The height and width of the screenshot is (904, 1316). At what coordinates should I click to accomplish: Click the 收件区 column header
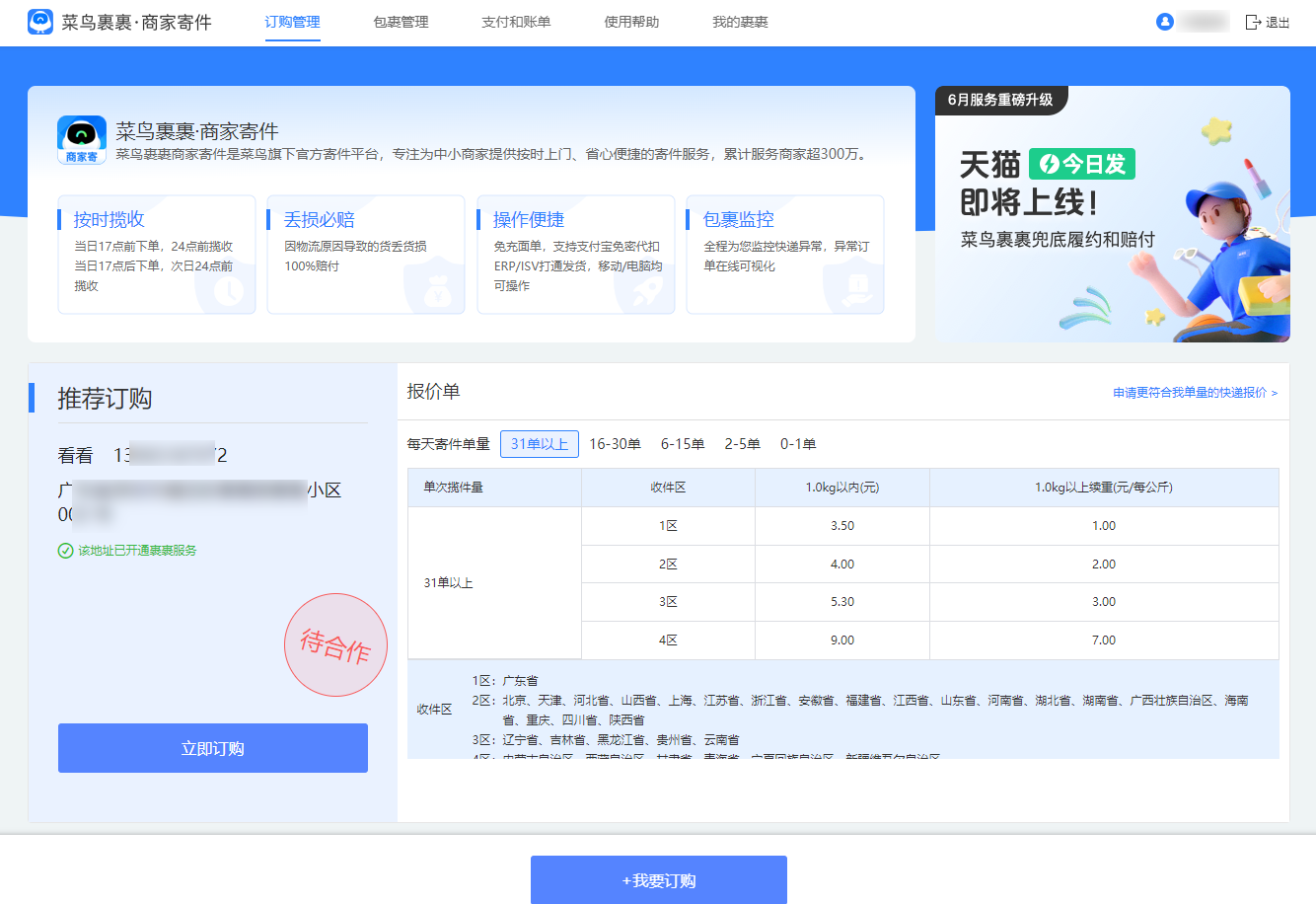[x=668, y=488]
